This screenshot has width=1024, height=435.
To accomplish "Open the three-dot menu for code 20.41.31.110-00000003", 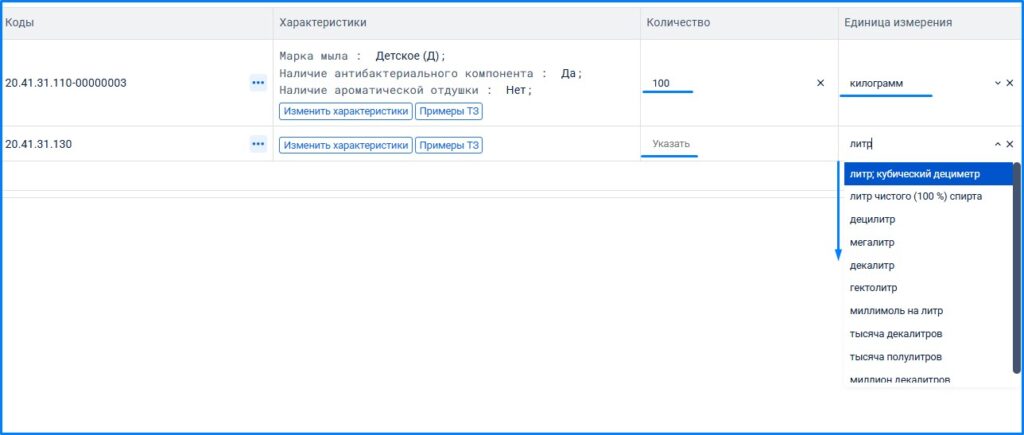I will [x=258, y=83].
